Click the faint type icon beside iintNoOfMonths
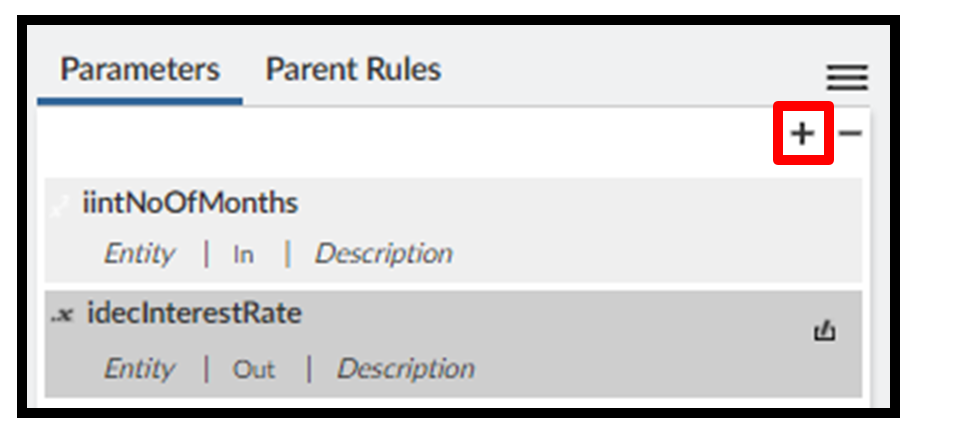979x421 pixels. [x=62, y=205]
